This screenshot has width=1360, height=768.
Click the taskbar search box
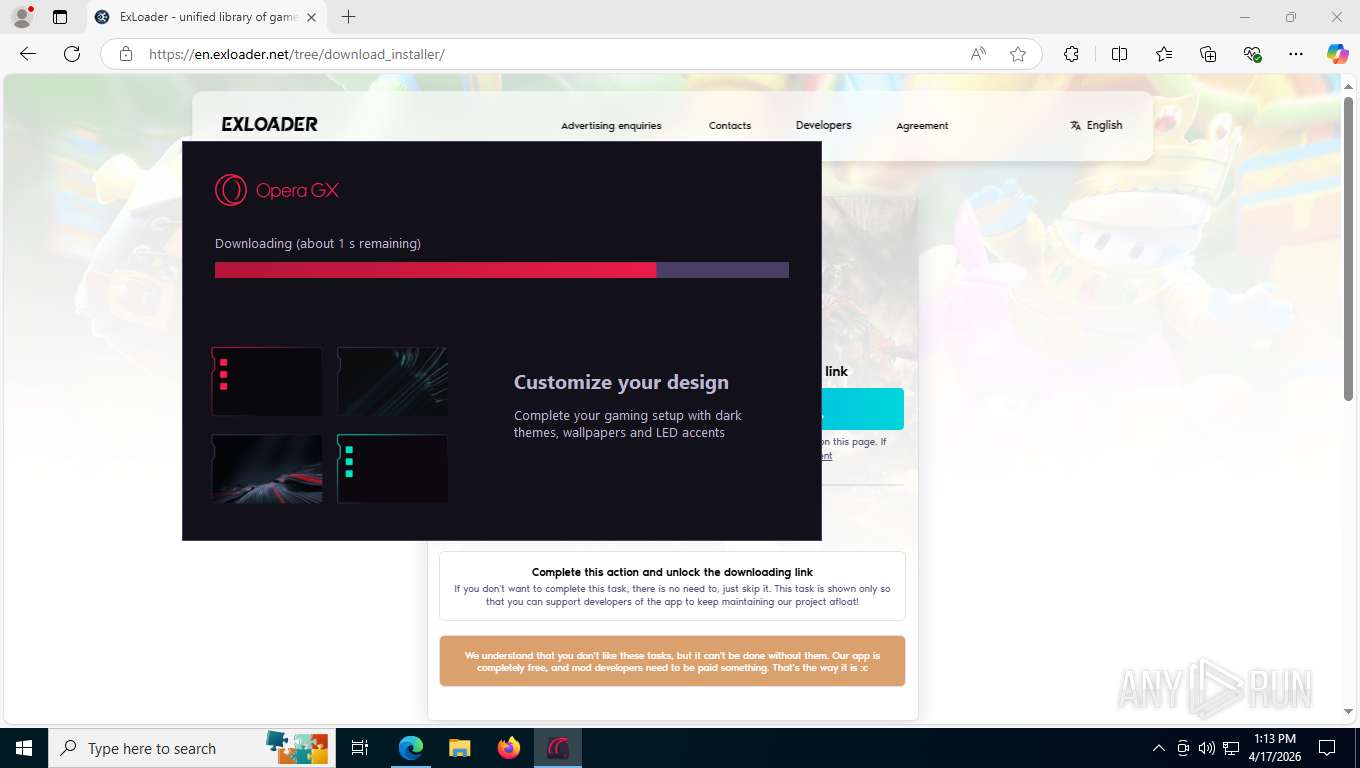(x=192, y=748)
